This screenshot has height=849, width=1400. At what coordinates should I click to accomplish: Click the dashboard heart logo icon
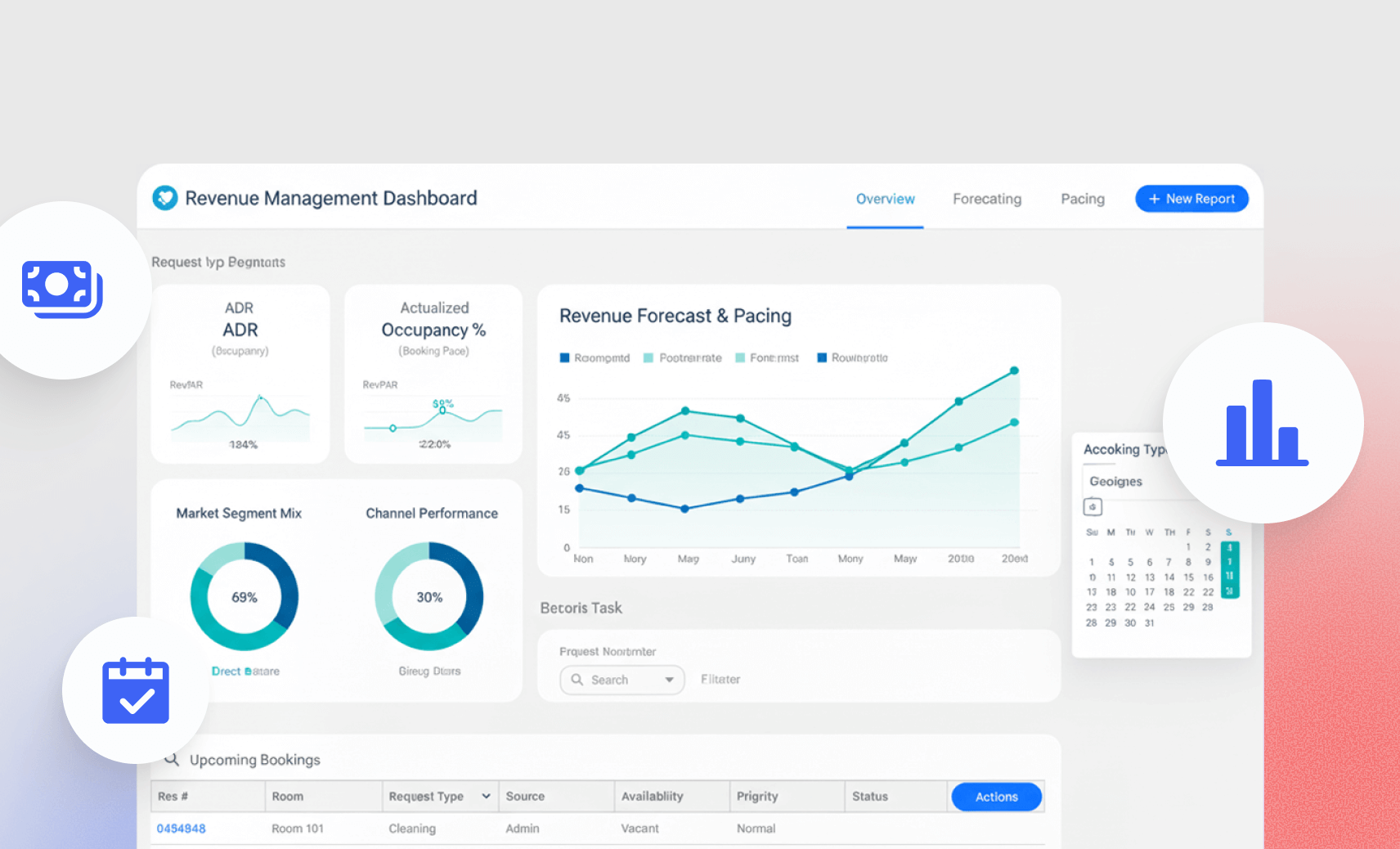pos(164,198)
